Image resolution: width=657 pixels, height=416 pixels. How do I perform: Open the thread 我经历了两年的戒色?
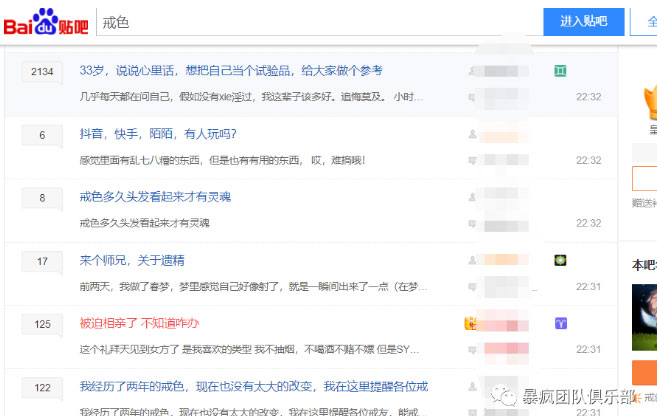coord(254,386)
